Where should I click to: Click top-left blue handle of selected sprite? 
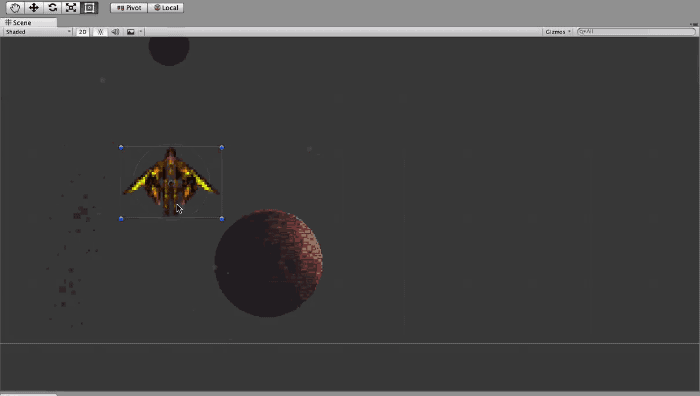[x=121, y=147]
